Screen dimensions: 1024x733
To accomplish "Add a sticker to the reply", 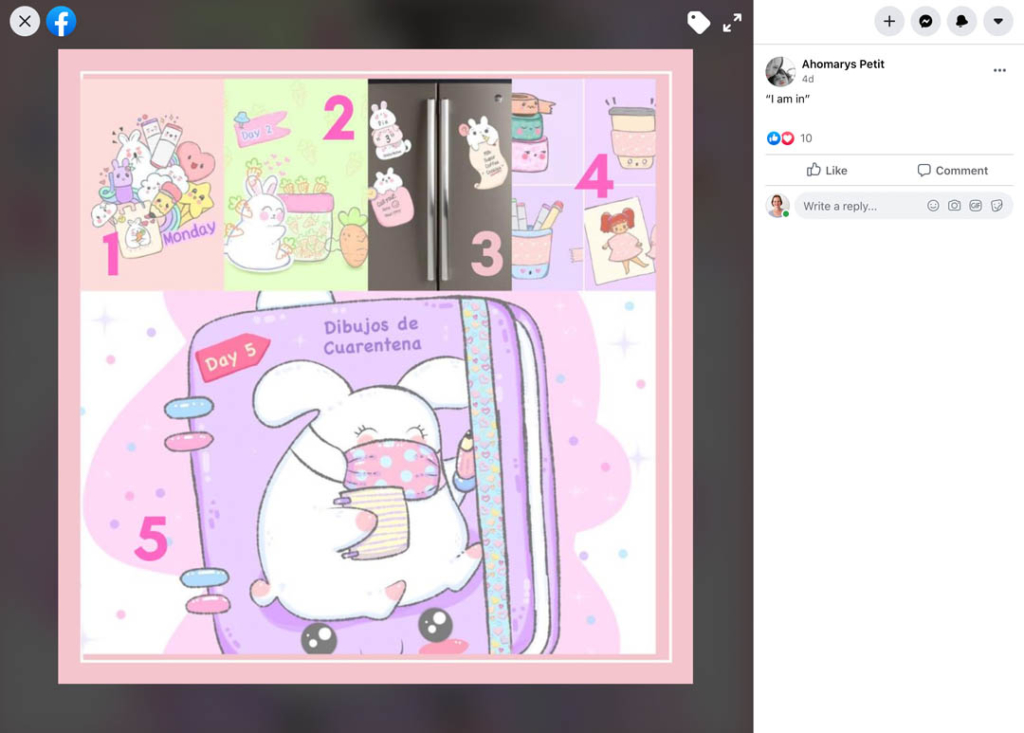I will pos(998,205).
